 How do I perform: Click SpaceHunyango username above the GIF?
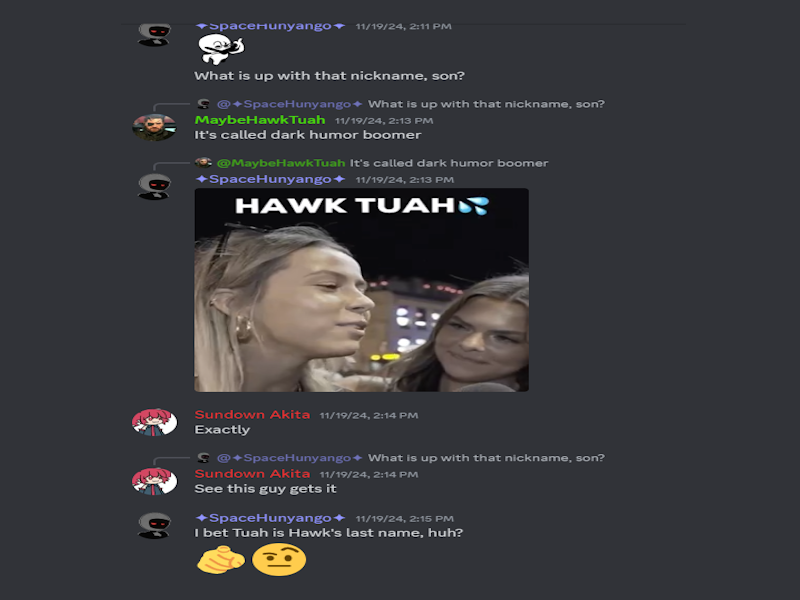coord(270,180)
